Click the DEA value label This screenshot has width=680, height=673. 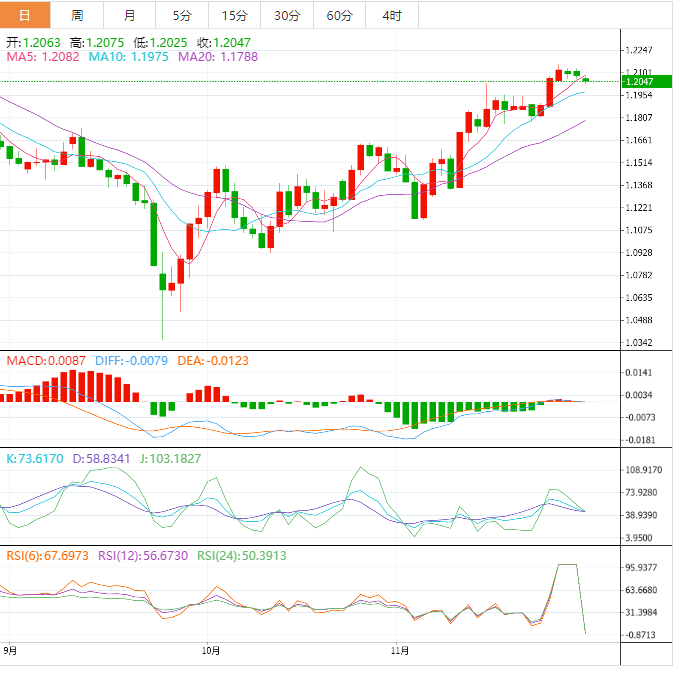pyautogui.click(x=213, y=360)
